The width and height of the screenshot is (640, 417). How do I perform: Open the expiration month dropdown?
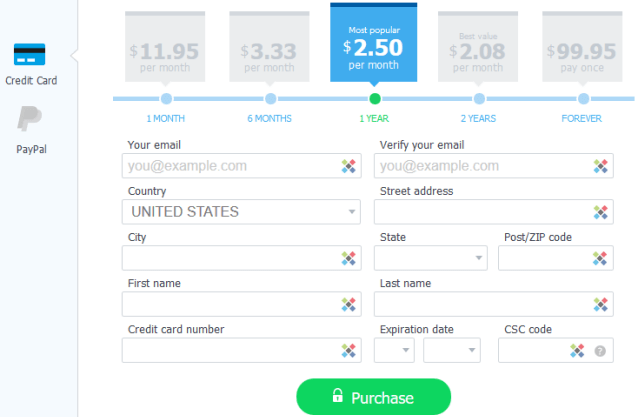pos(394,350)
